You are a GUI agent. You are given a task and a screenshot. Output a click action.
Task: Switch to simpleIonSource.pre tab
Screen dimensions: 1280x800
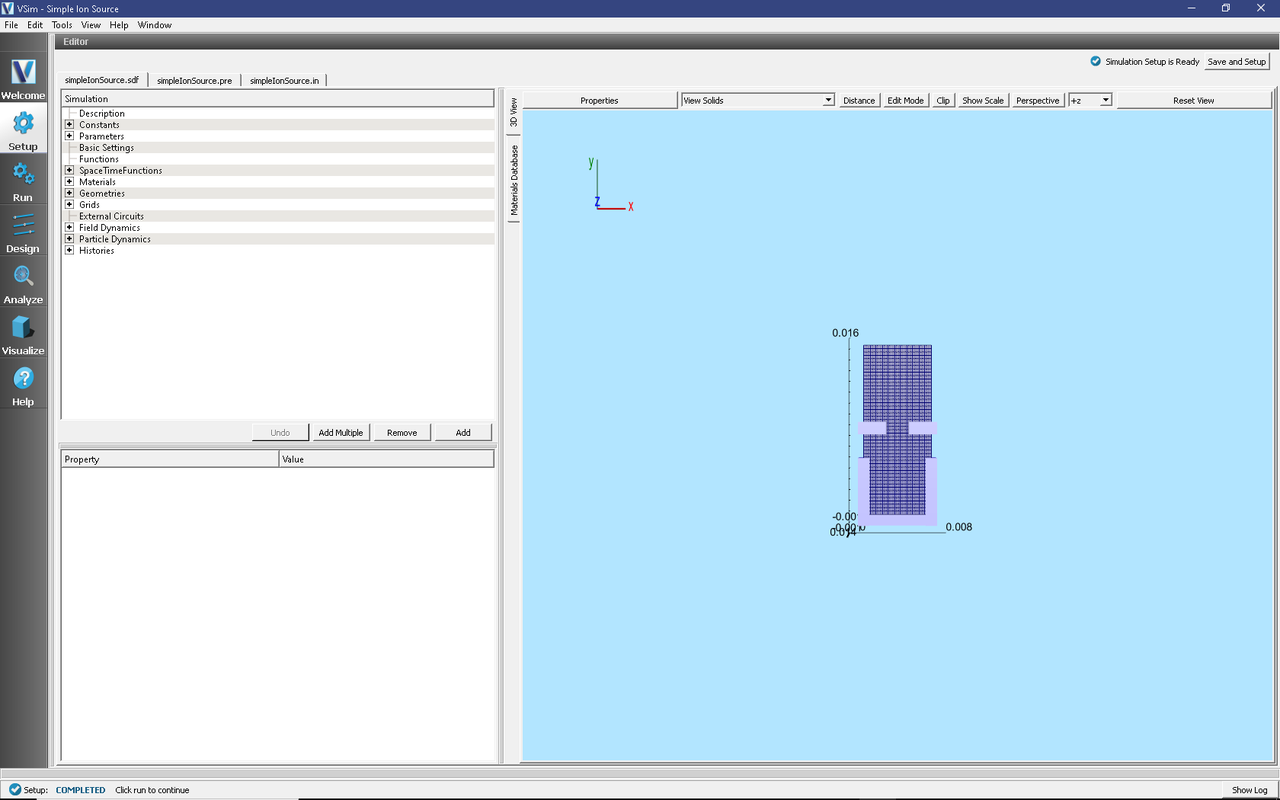click(x=194, y=80)
